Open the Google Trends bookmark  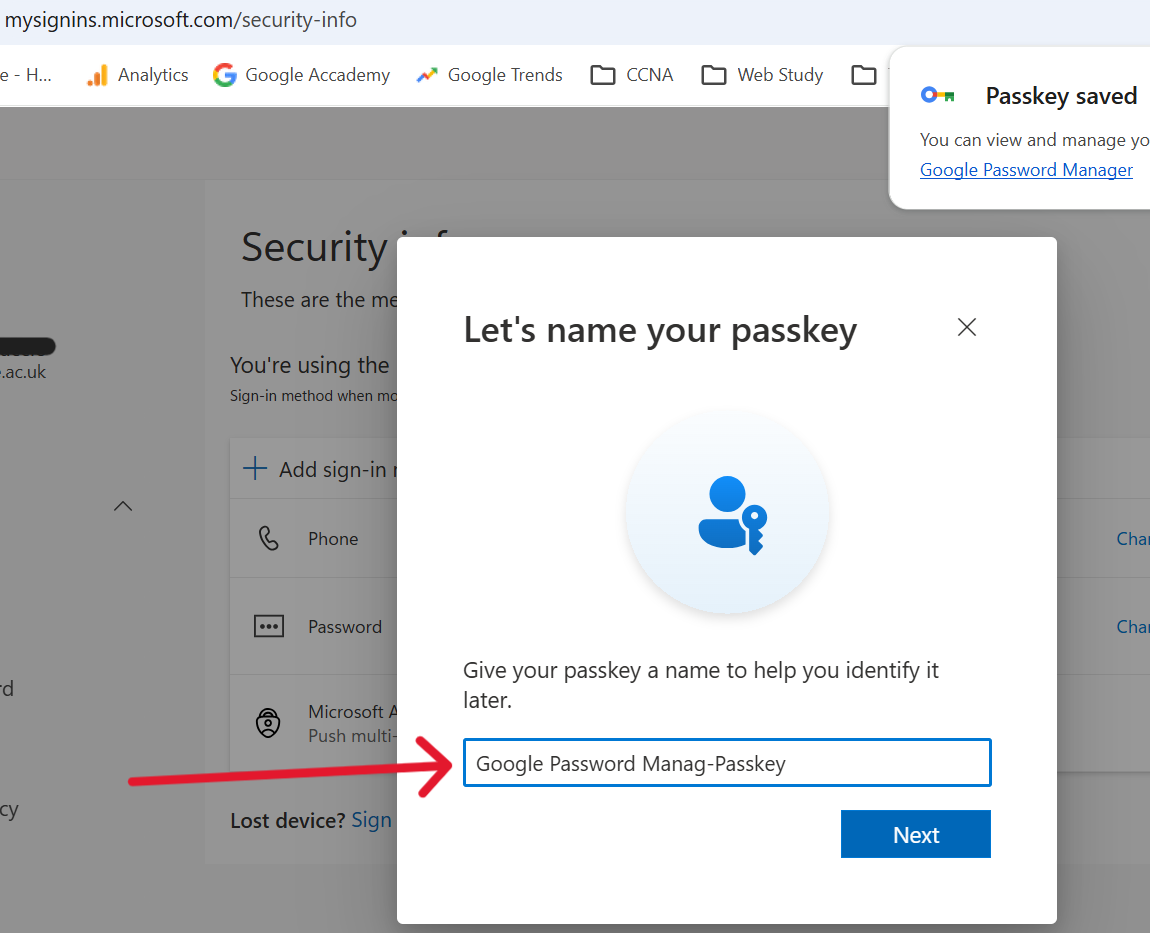coord(489,75)
